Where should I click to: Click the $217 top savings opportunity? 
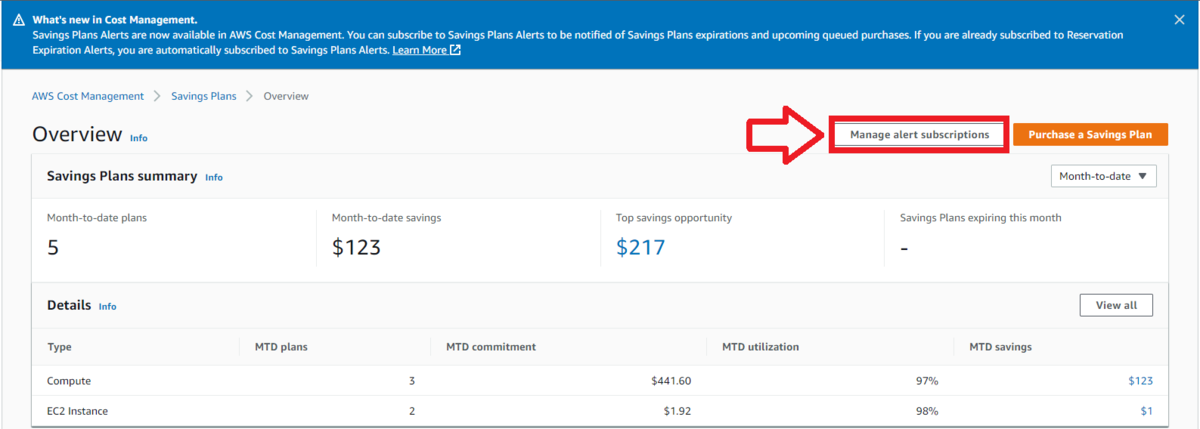click(640, 247)
